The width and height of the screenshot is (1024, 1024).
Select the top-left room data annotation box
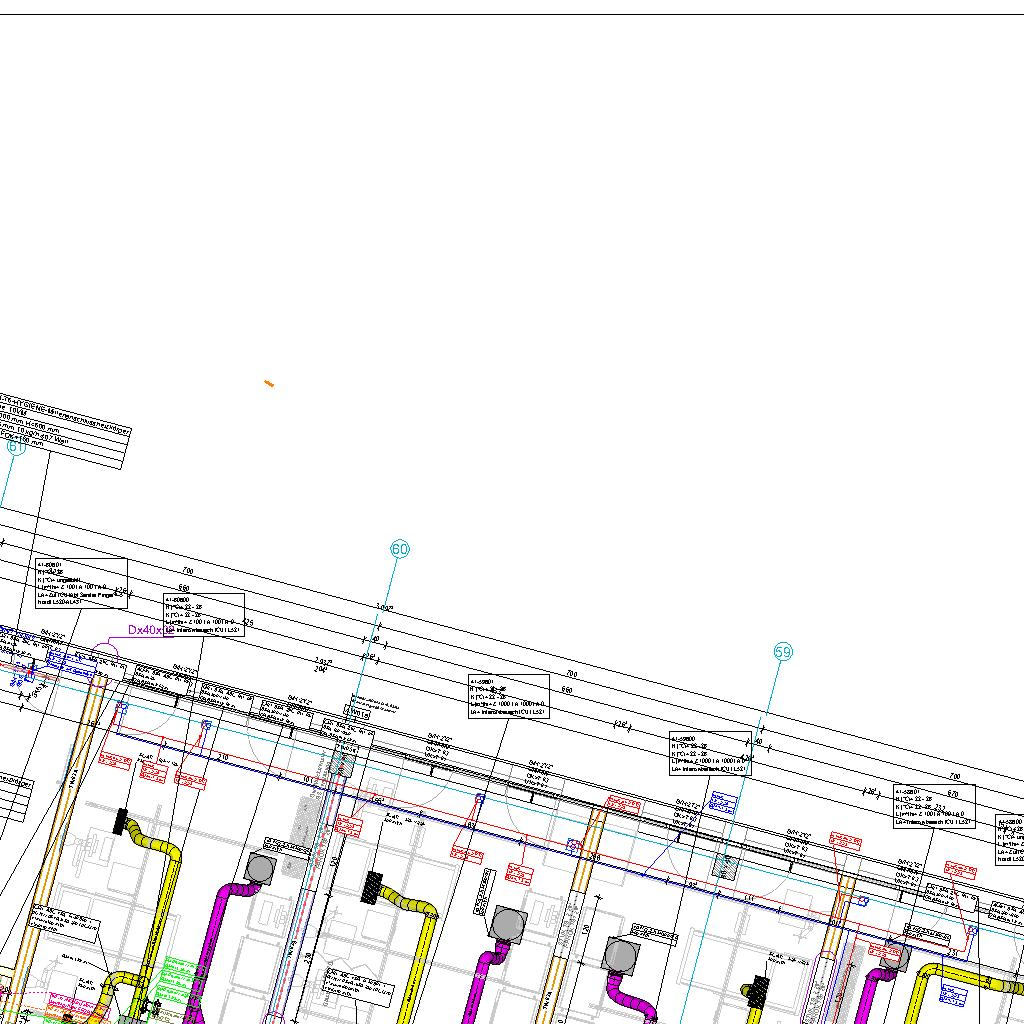[81, 583]
